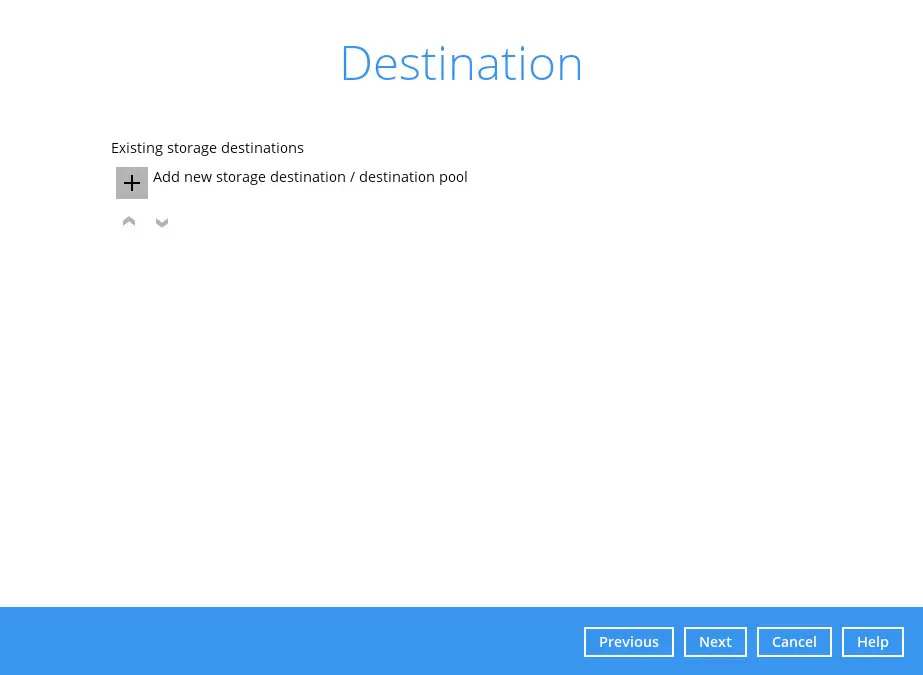Image resolution: width=923 pixels, height=675 pixels.
Task: Move destination up with upward chevron
Action: (x=129, y=221)
